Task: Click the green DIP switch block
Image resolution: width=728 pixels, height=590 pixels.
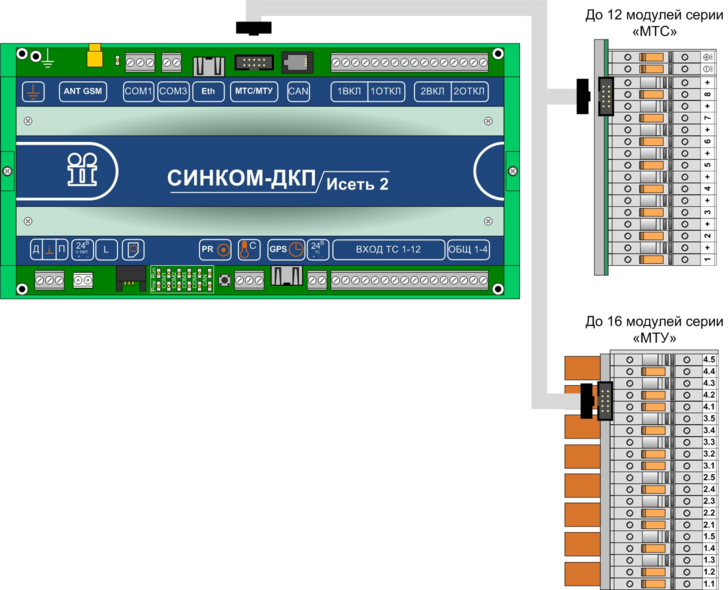Action: tap(184, 279)
